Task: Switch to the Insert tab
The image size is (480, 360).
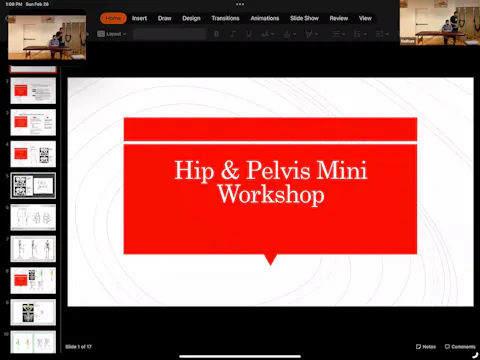Action: [139, 18]
